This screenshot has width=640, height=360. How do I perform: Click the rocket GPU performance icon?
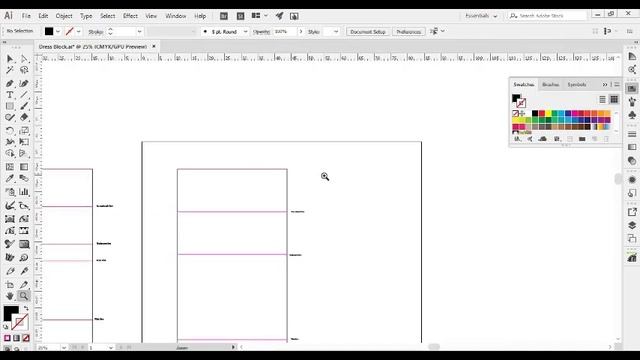[x=279, y=16]
